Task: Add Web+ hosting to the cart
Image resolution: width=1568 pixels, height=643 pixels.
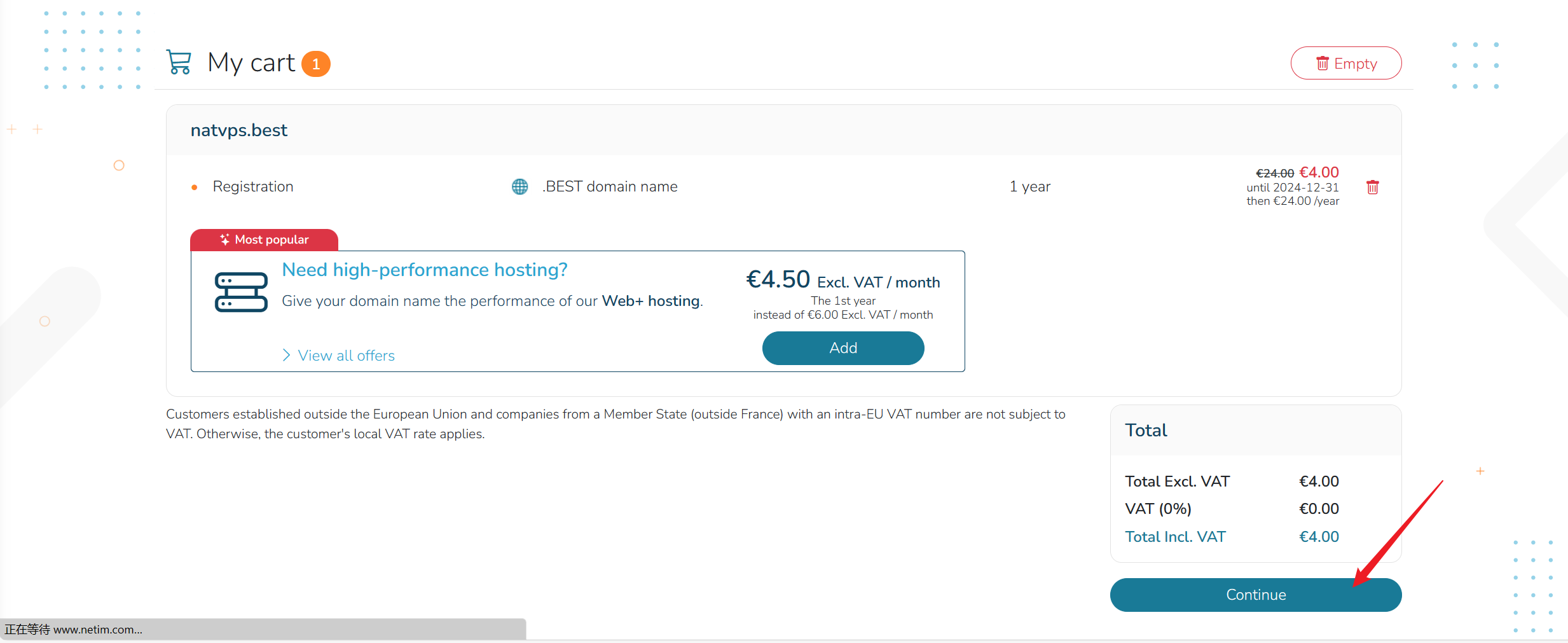Action: [x=842, y=348]
